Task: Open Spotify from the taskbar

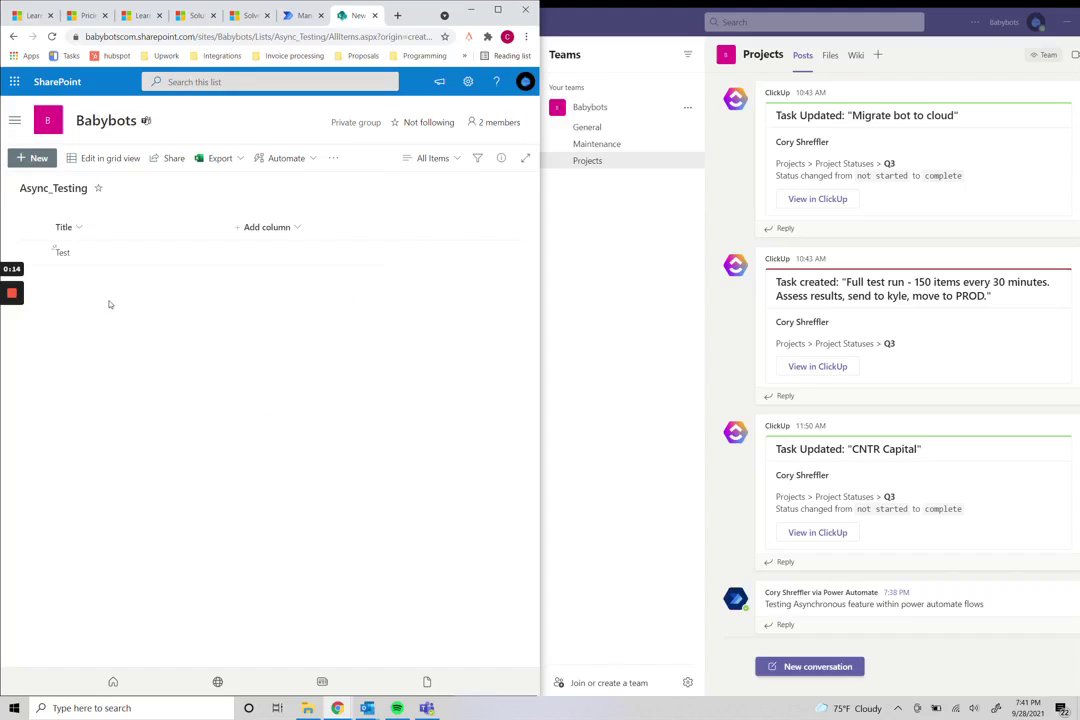Action: (x=397, y=708)
